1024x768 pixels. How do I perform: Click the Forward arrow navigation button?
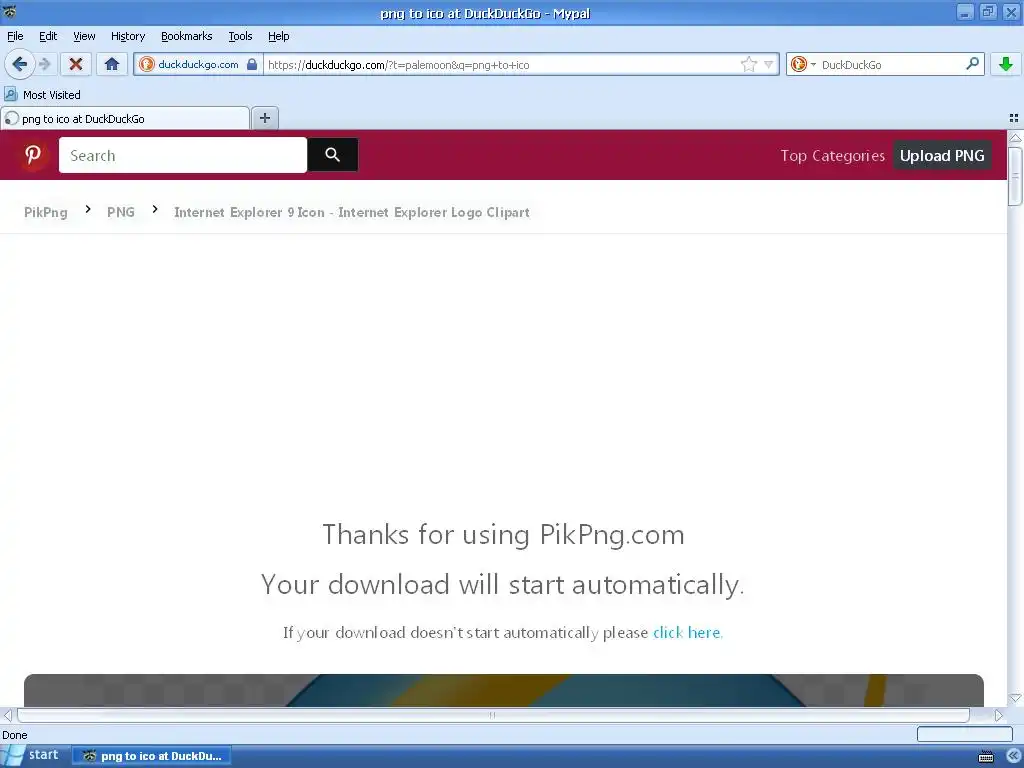(x=45, y=64)
